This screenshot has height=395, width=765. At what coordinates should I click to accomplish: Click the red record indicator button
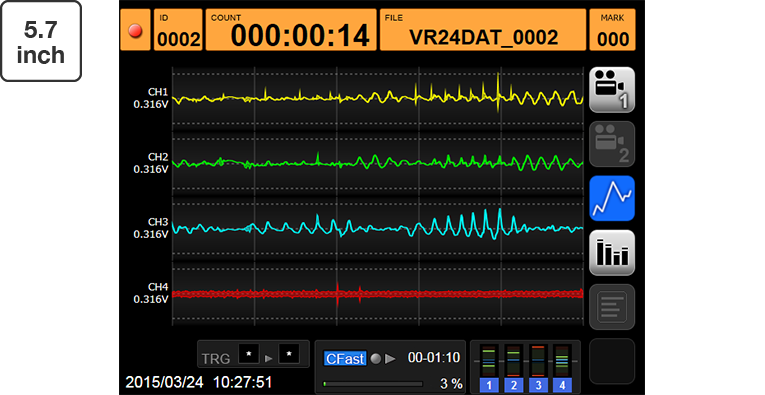[x=135, y=30]
